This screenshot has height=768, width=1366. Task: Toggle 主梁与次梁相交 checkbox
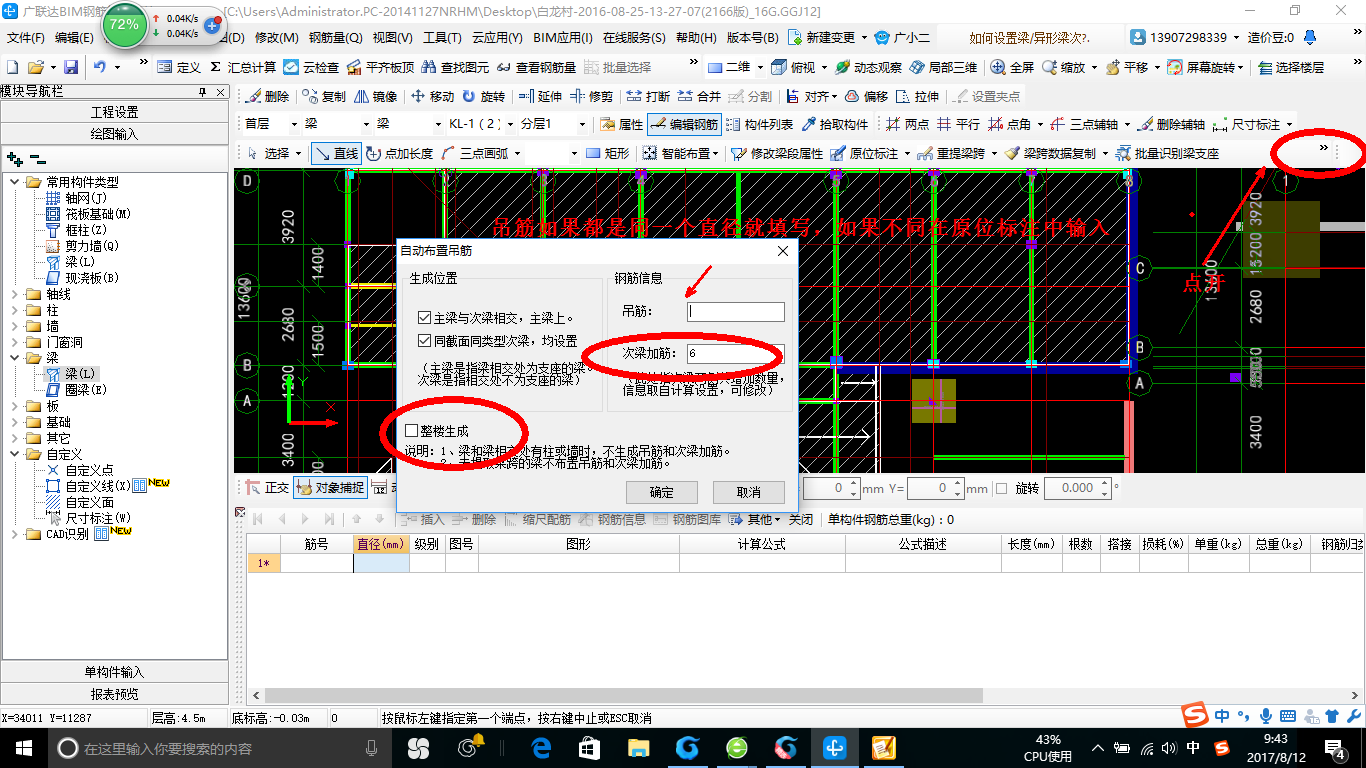pos(426,317)
